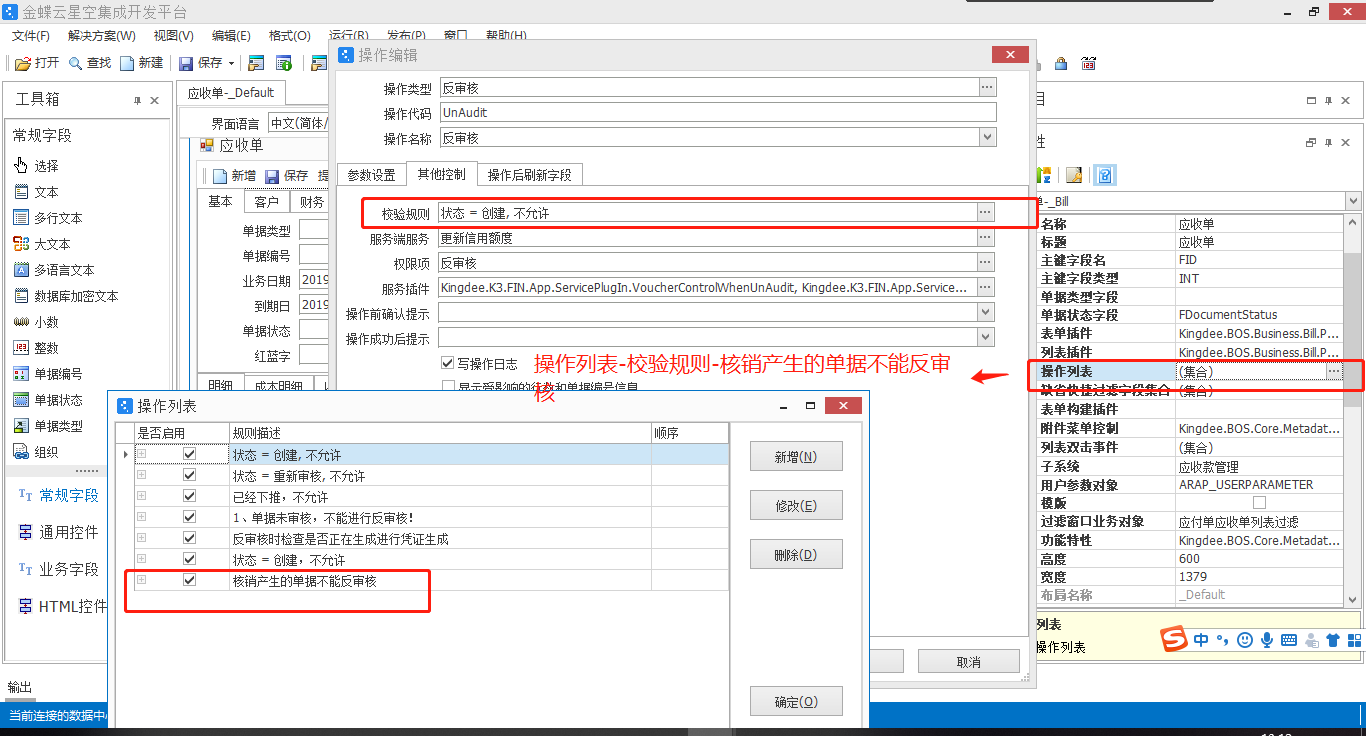The width and height of the screenshot is (1366, 736).
Task: Toggle enable checkbox for 已经下推，不允许 rule
Action: click(x=190, y=497)
